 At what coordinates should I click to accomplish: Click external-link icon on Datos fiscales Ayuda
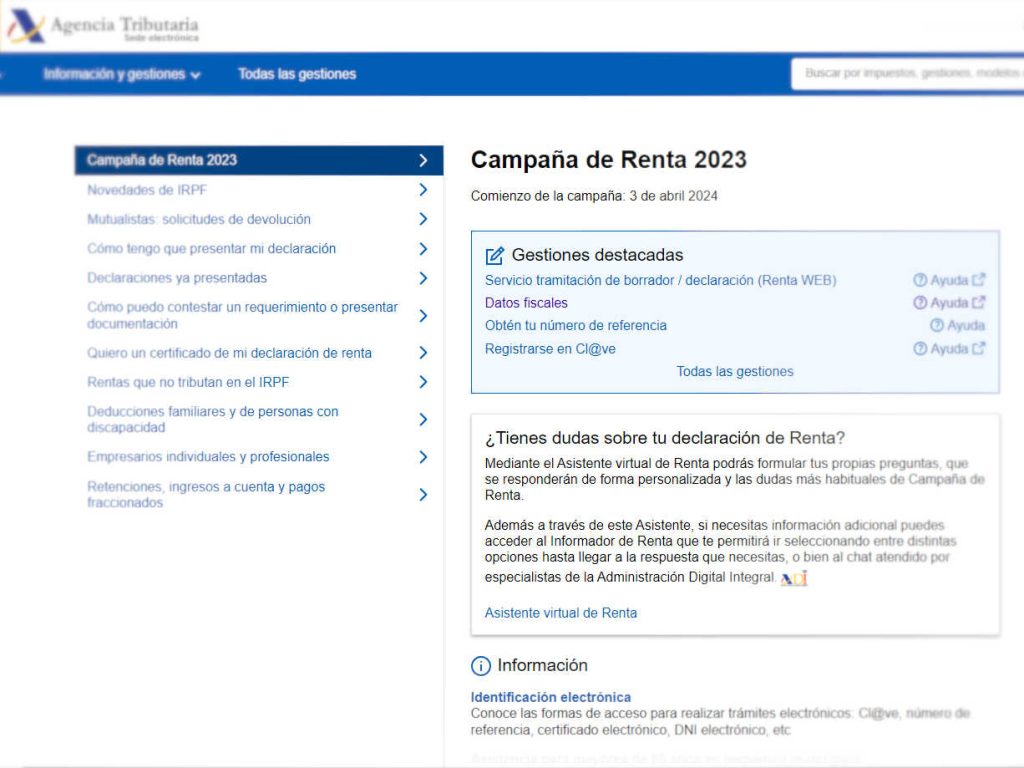click(978, 303)
